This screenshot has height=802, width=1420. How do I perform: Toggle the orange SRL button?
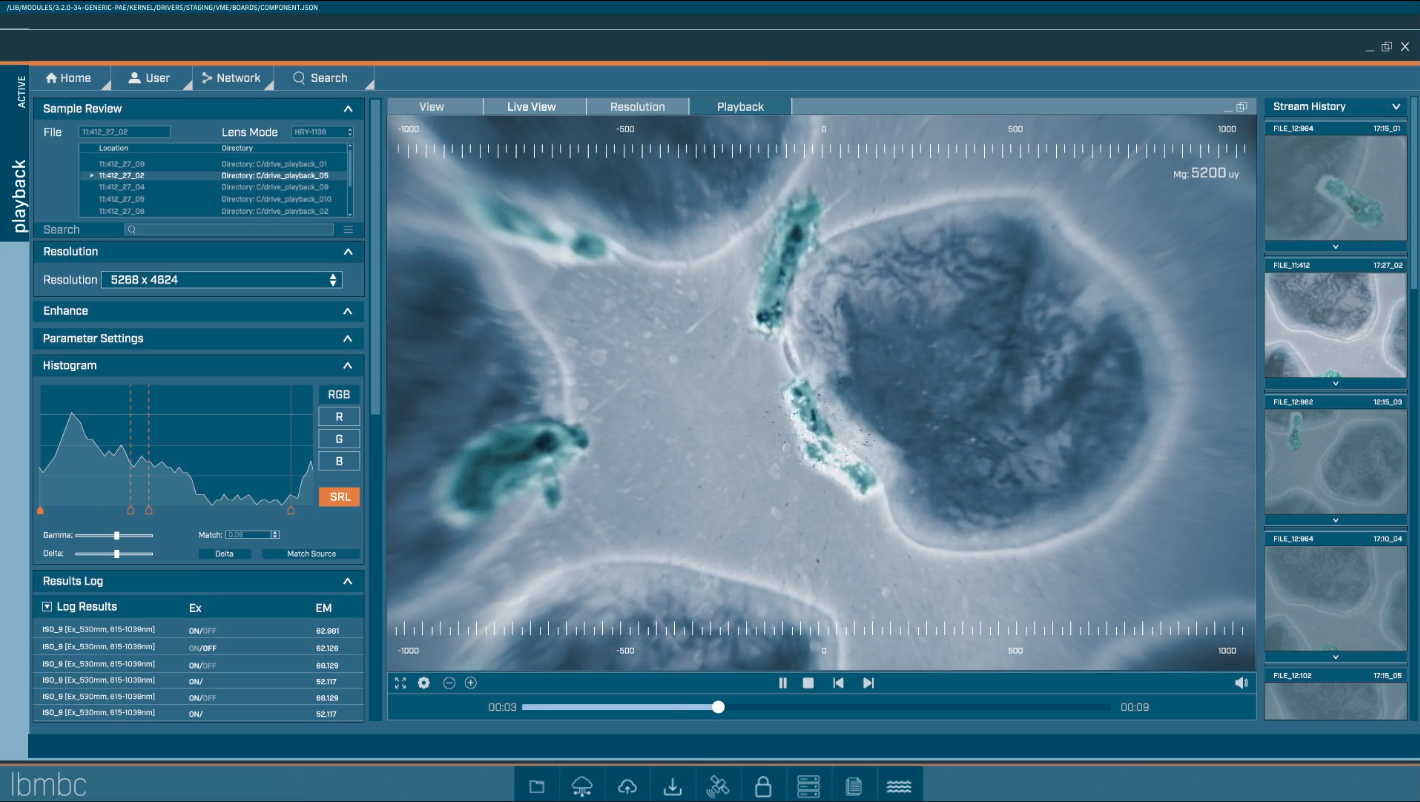point(339,497)
